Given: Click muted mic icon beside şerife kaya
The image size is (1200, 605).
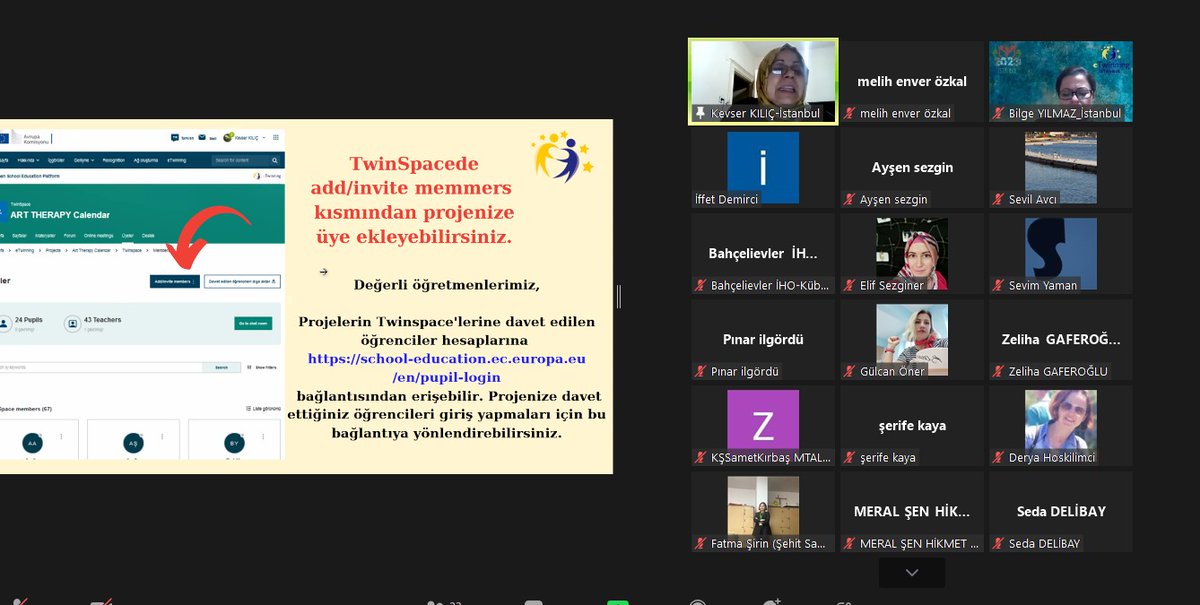Looking at the screenshot, I should pyautogui.click(x=850, y=458).
